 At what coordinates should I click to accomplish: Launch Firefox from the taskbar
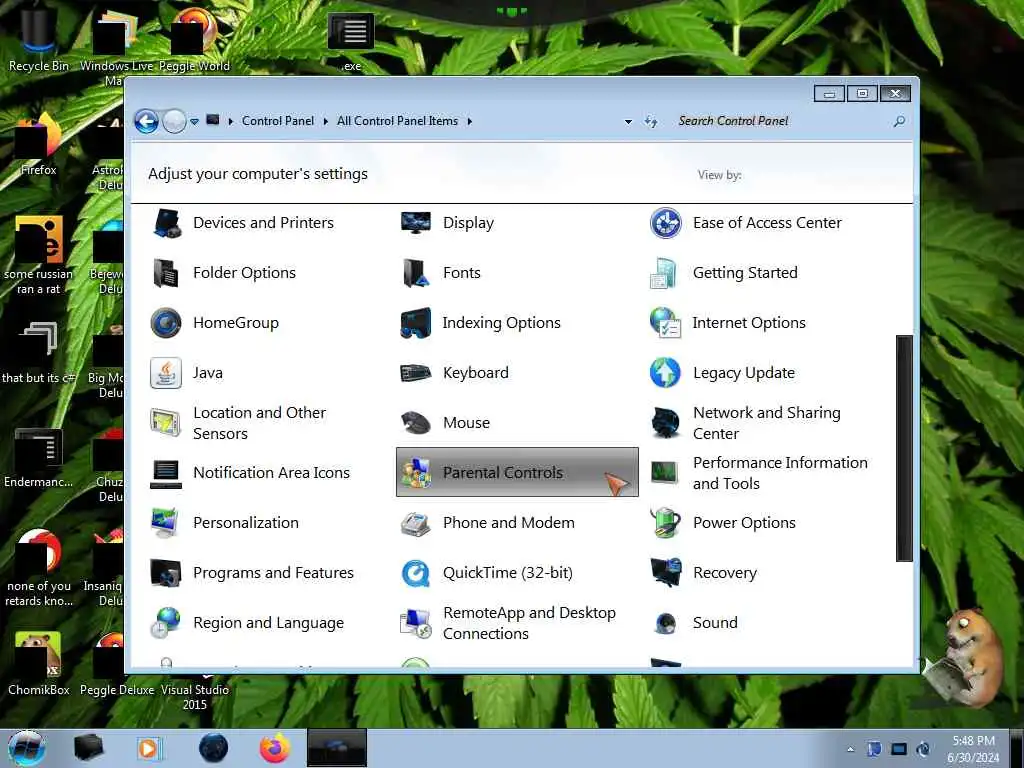tap(275, 748)
